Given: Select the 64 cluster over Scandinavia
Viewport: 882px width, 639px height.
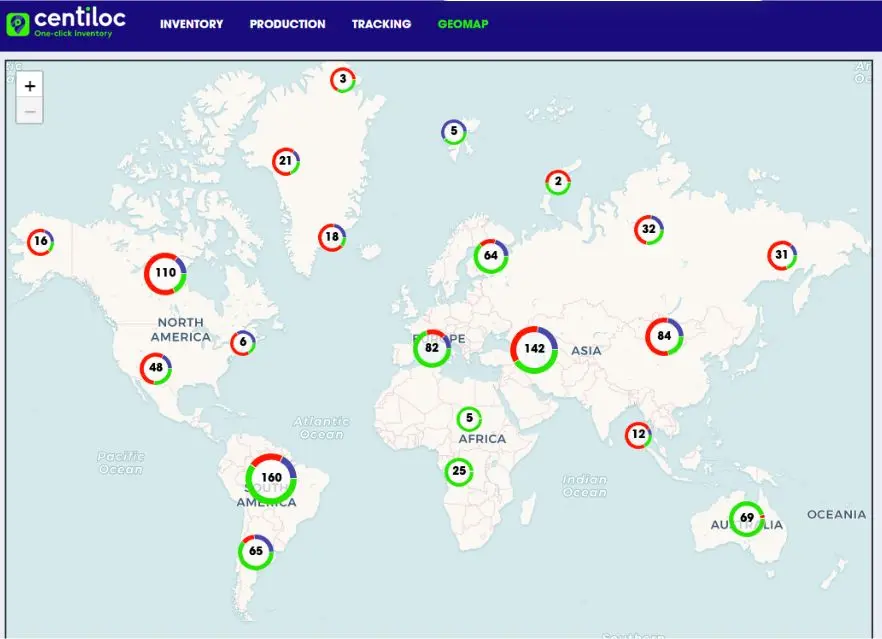Looking at the screenshot, I should tap(491, 256).
